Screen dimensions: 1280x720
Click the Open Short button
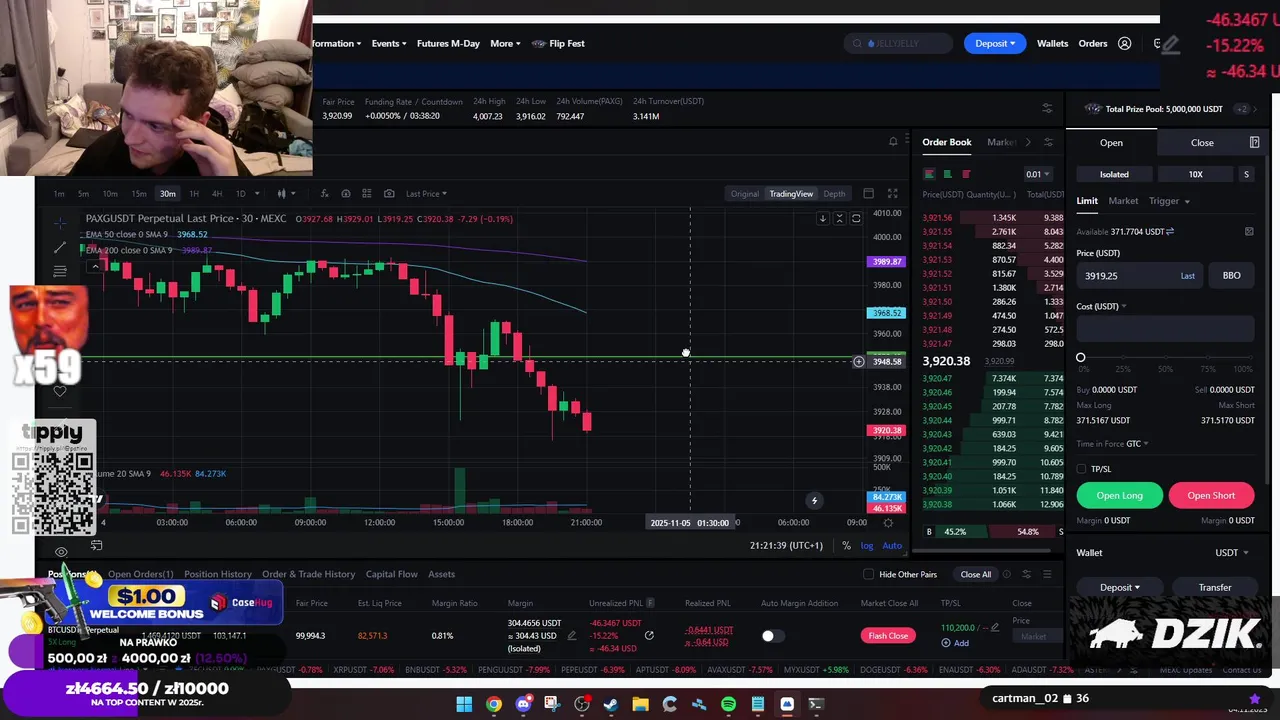1211,496
